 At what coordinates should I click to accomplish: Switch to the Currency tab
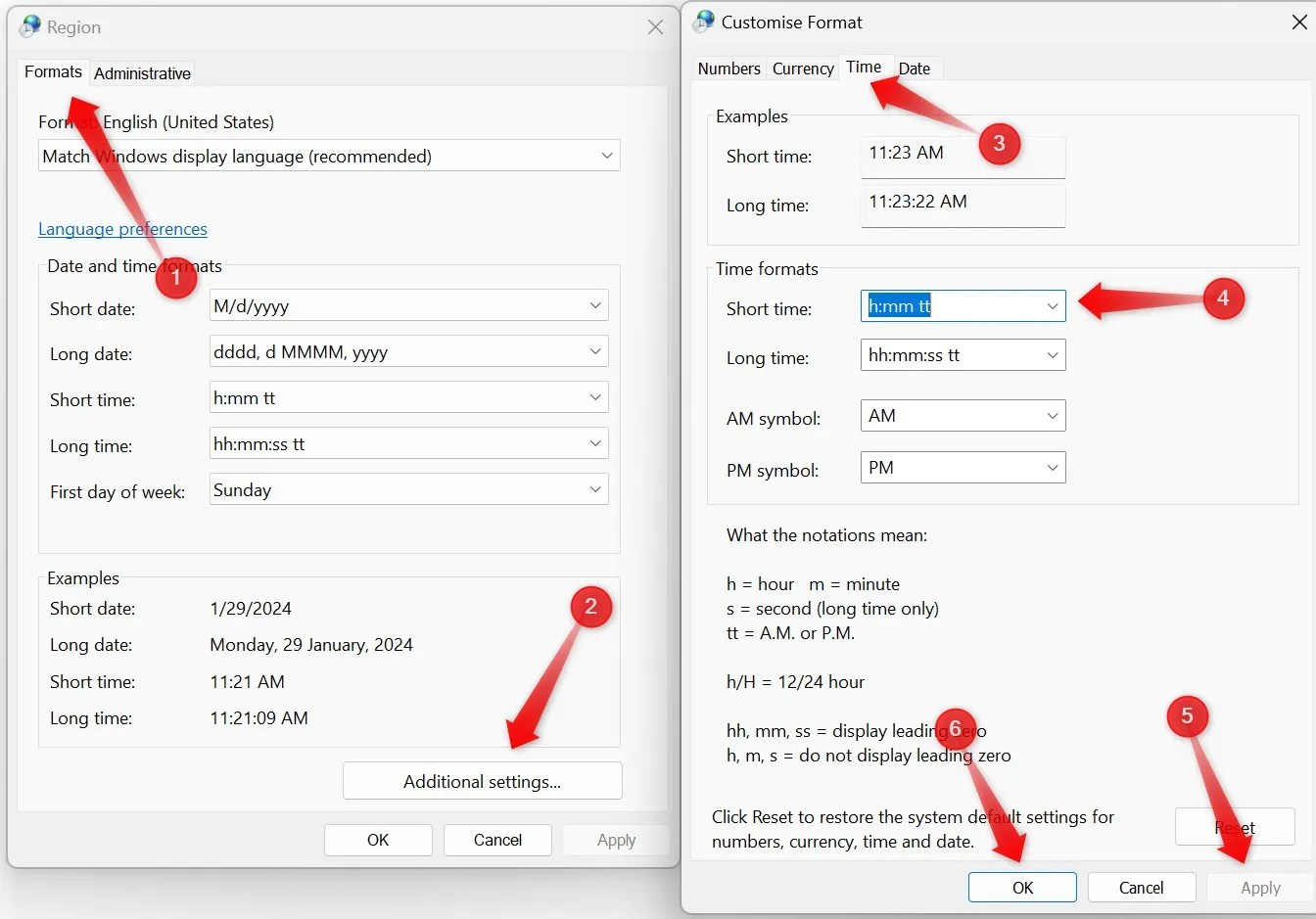tap(802, 68)
